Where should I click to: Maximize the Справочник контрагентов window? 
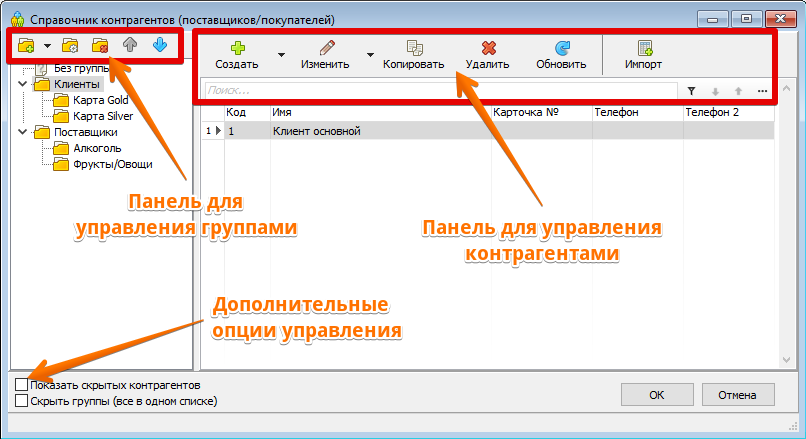click(x=746, y=19)
